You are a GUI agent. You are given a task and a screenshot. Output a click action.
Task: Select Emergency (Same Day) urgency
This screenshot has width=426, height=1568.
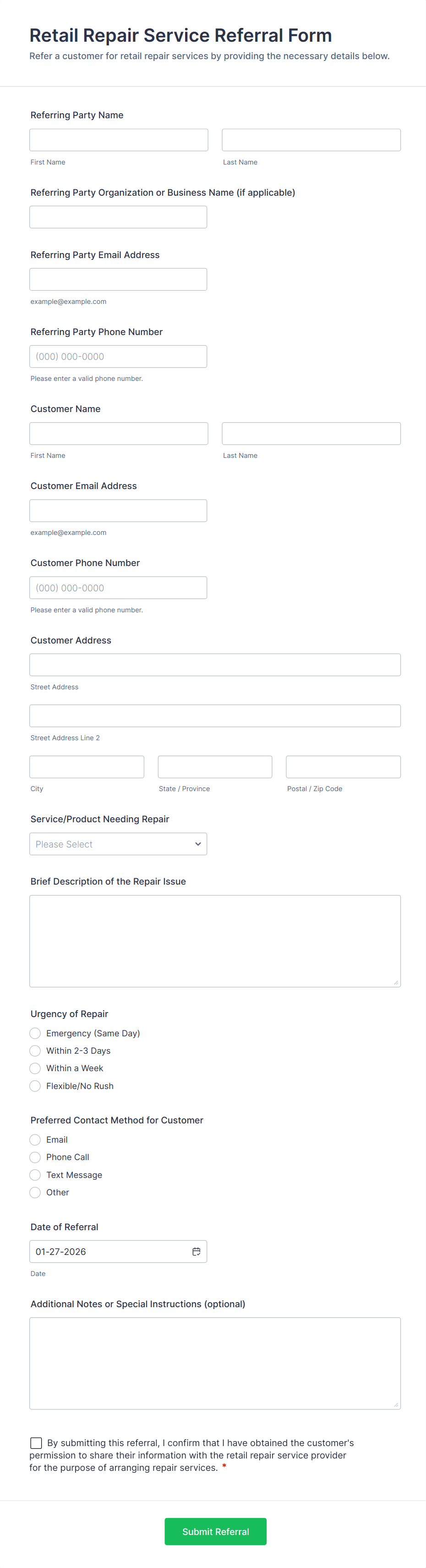[x=35, y=1033]
